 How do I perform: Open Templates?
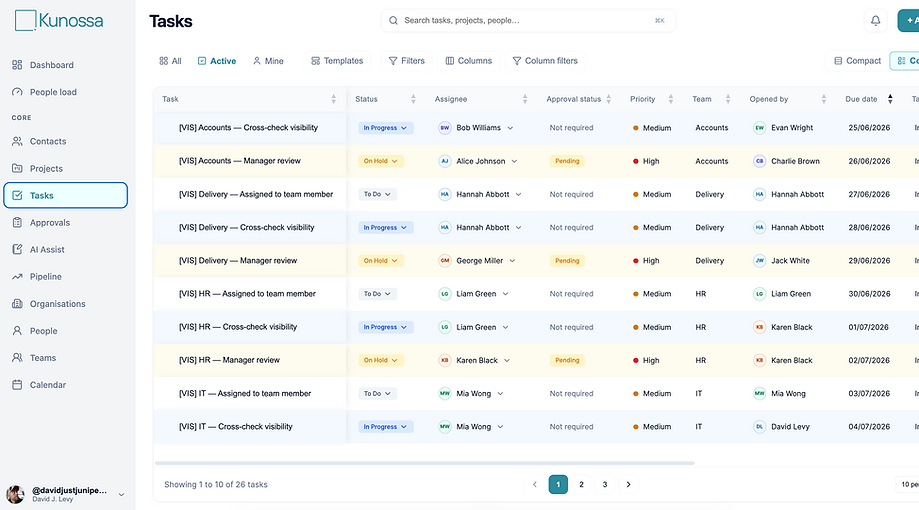point(337,61)
